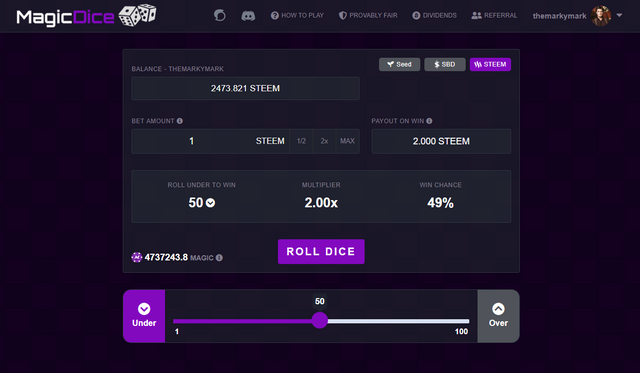
Task: Click the themarkymark username
Action: click(559, 16)
